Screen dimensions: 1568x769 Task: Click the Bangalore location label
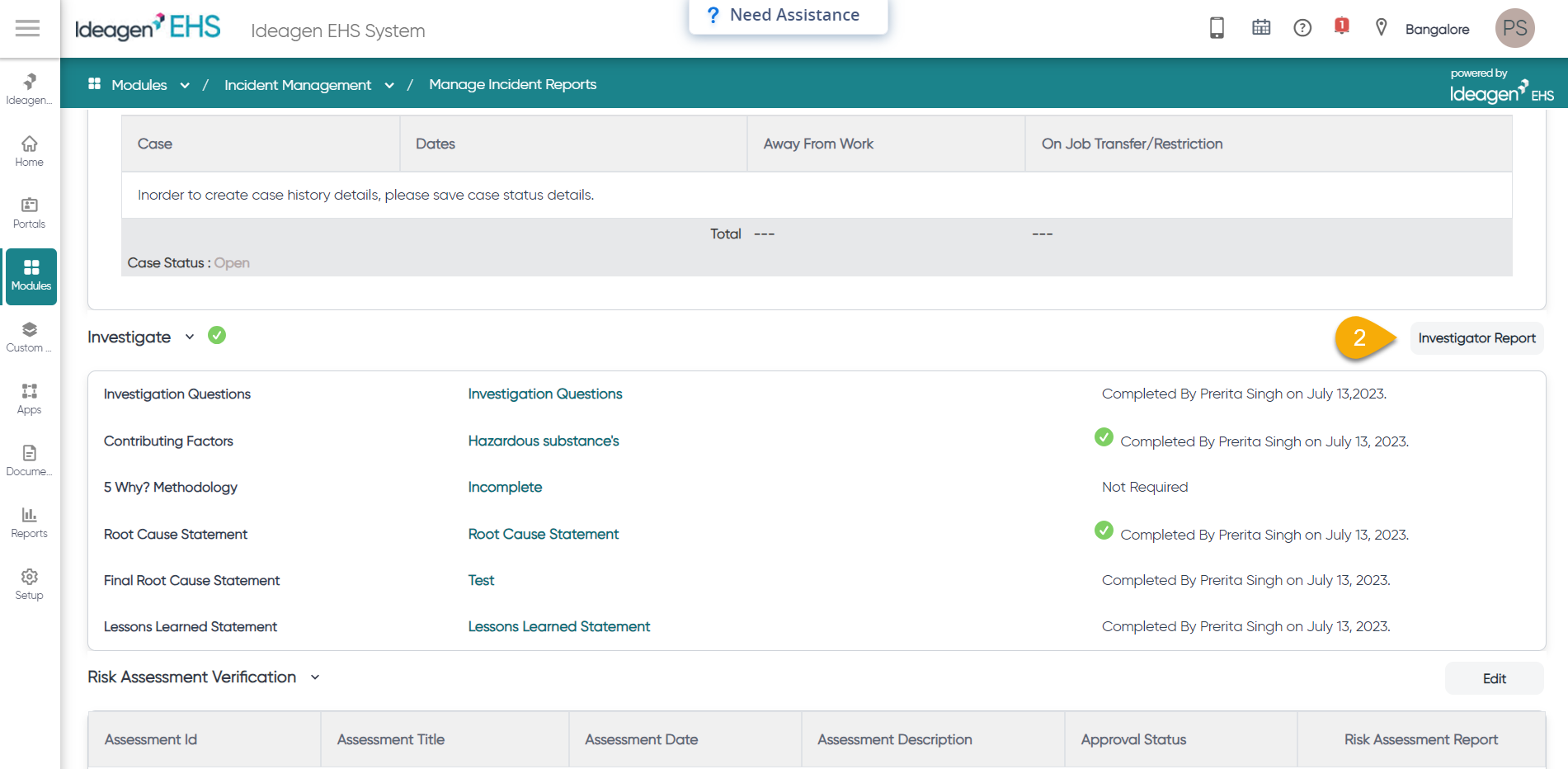[1437, 30]
